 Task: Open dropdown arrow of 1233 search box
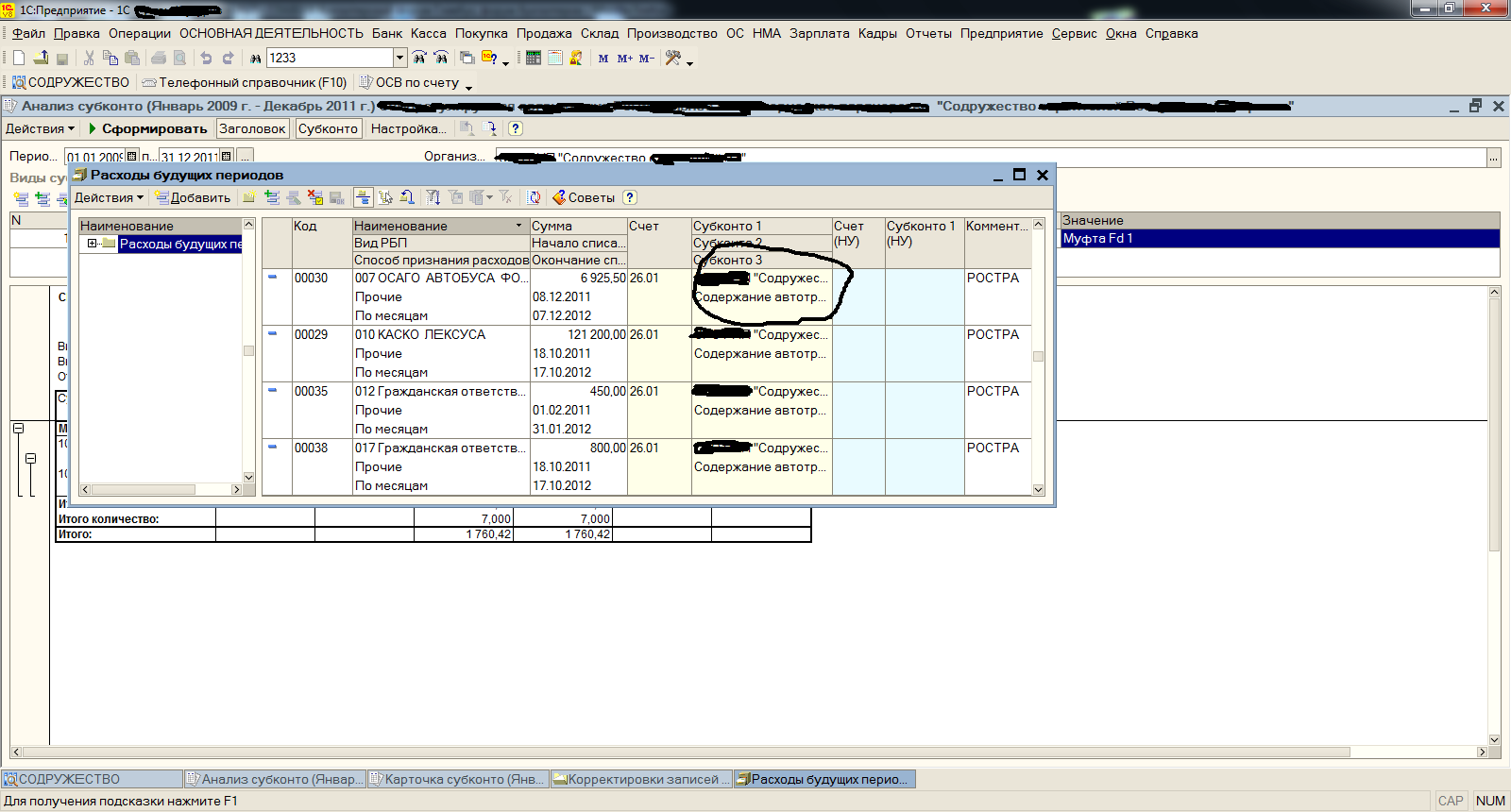click(x=399, y=58)
